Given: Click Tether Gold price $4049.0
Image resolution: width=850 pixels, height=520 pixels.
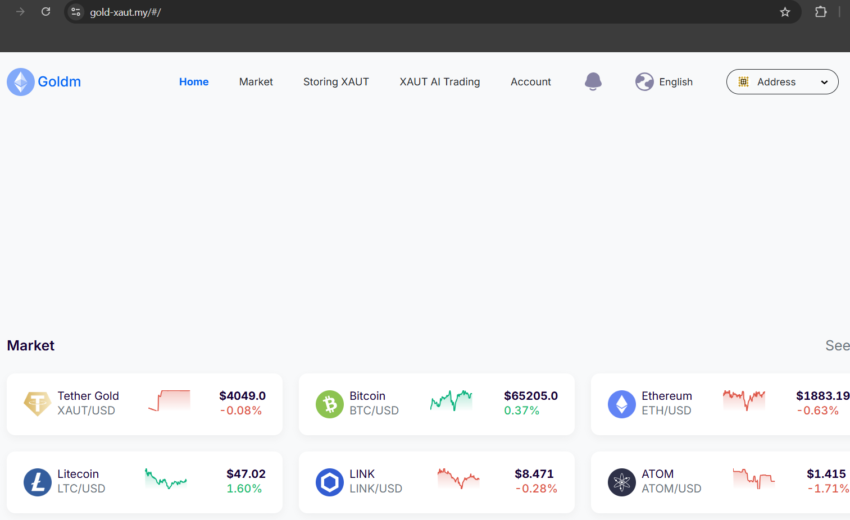Looking at the screenshot, I should point(242,396).
